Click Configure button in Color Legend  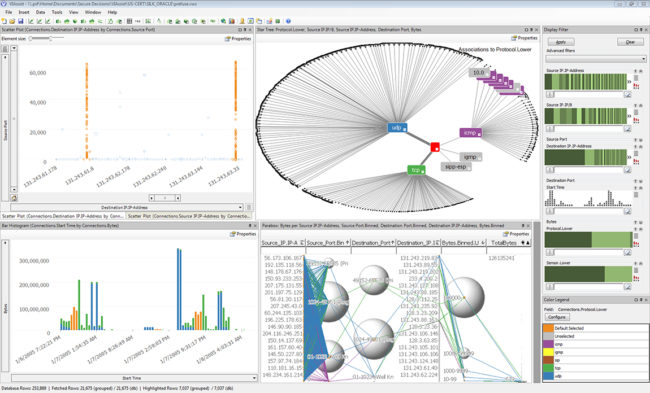[x=557, y=317]
